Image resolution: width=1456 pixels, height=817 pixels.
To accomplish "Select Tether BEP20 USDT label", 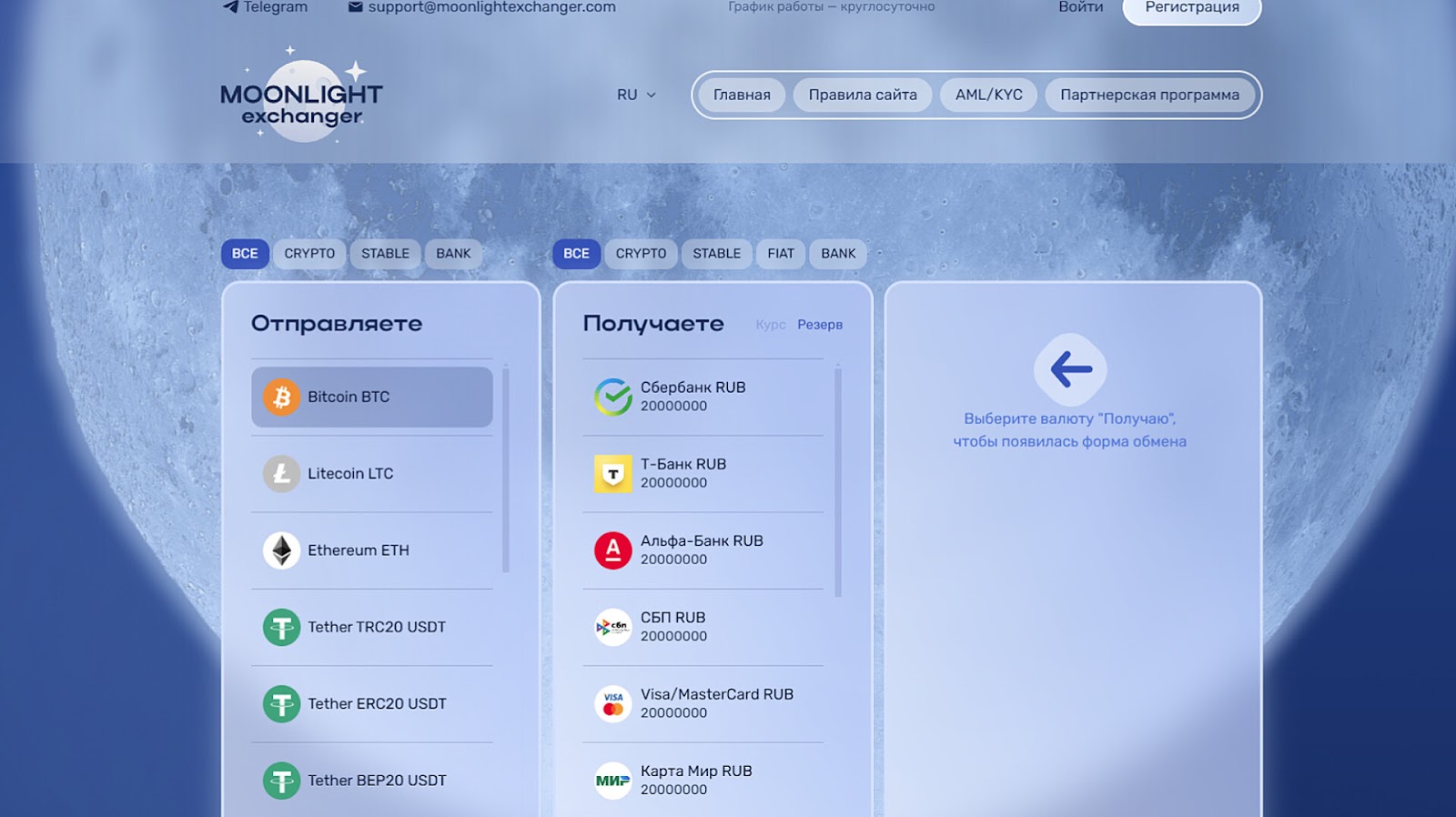I will (377, 781).
